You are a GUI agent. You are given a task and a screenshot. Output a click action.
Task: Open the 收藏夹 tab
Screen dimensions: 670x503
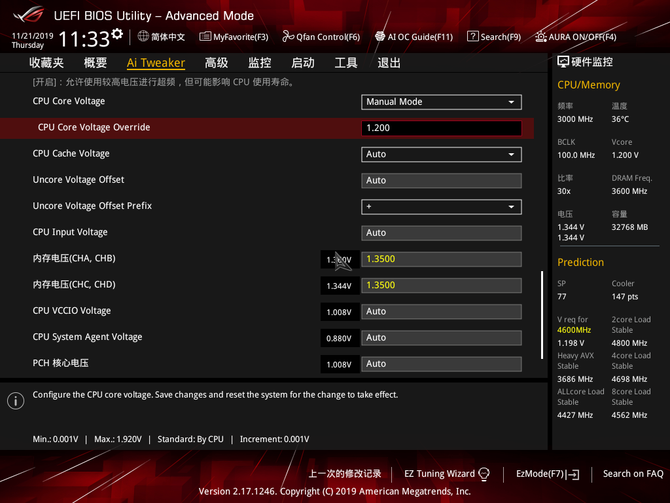click(x=47, y=63)
